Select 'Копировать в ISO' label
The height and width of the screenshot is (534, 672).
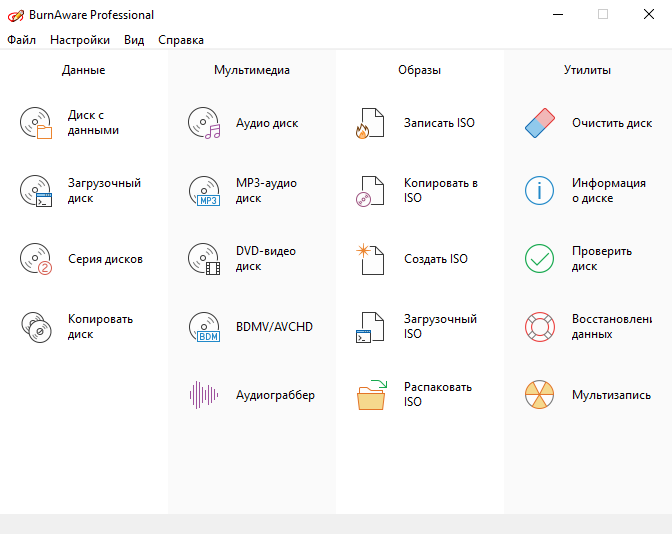pos(441,190)
